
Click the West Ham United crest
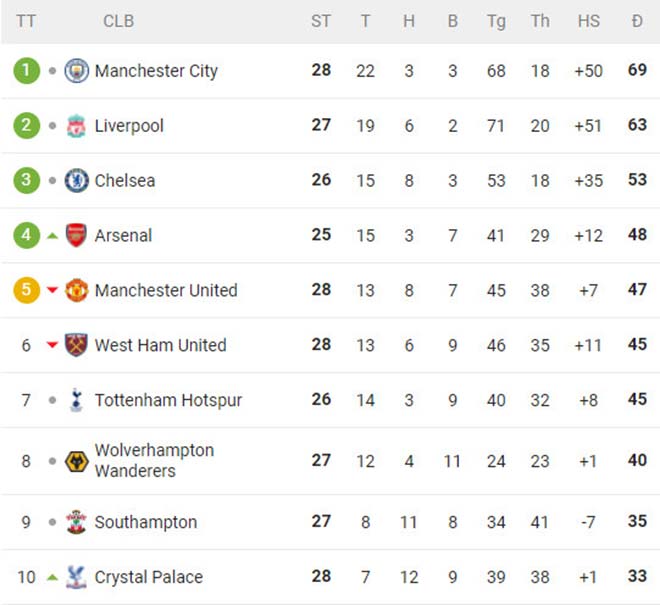click(76, 345)
